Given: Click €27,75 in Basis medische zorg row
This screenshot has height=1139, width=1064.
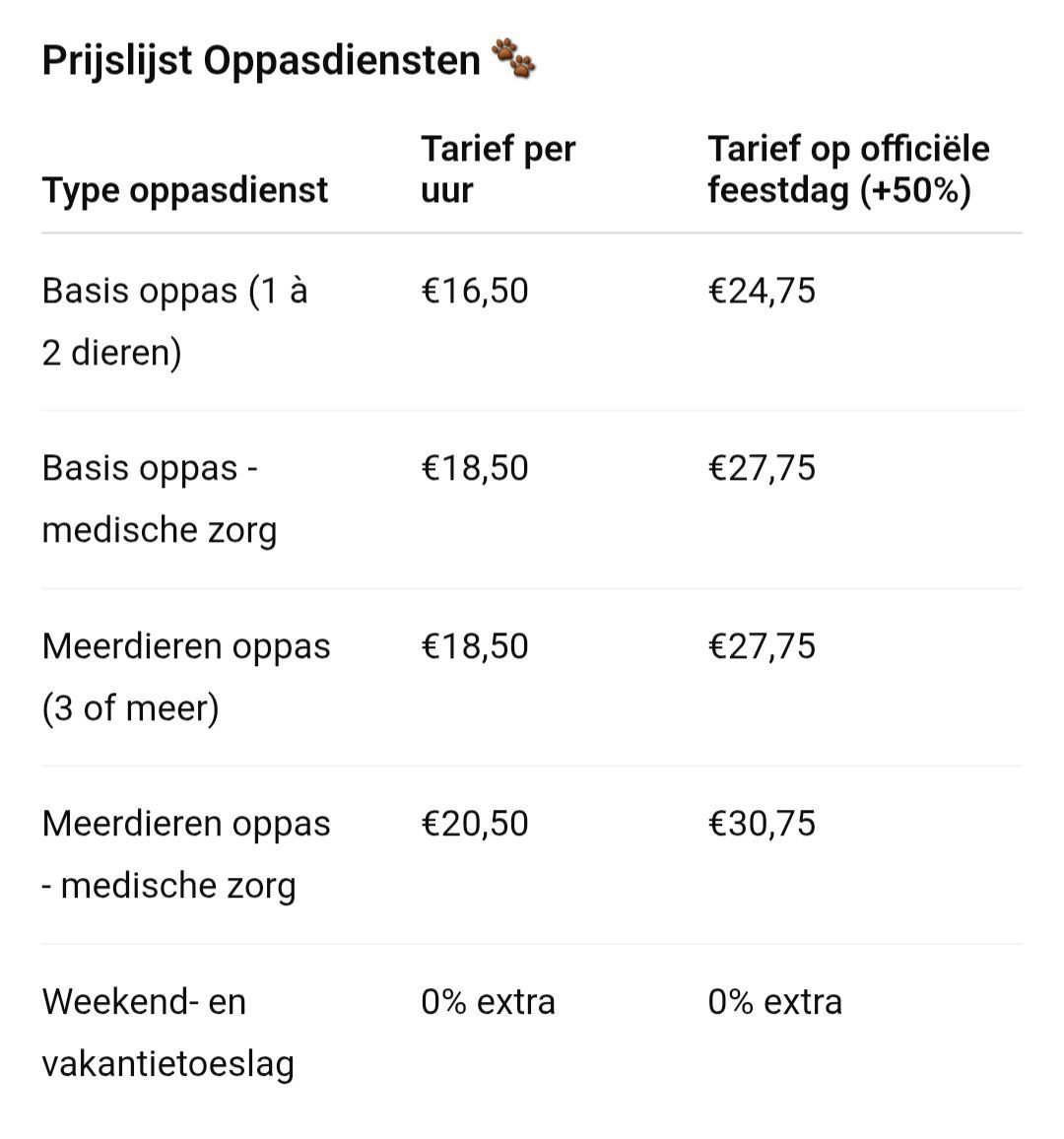Looking at the screenshot, I should pos(762,468).
